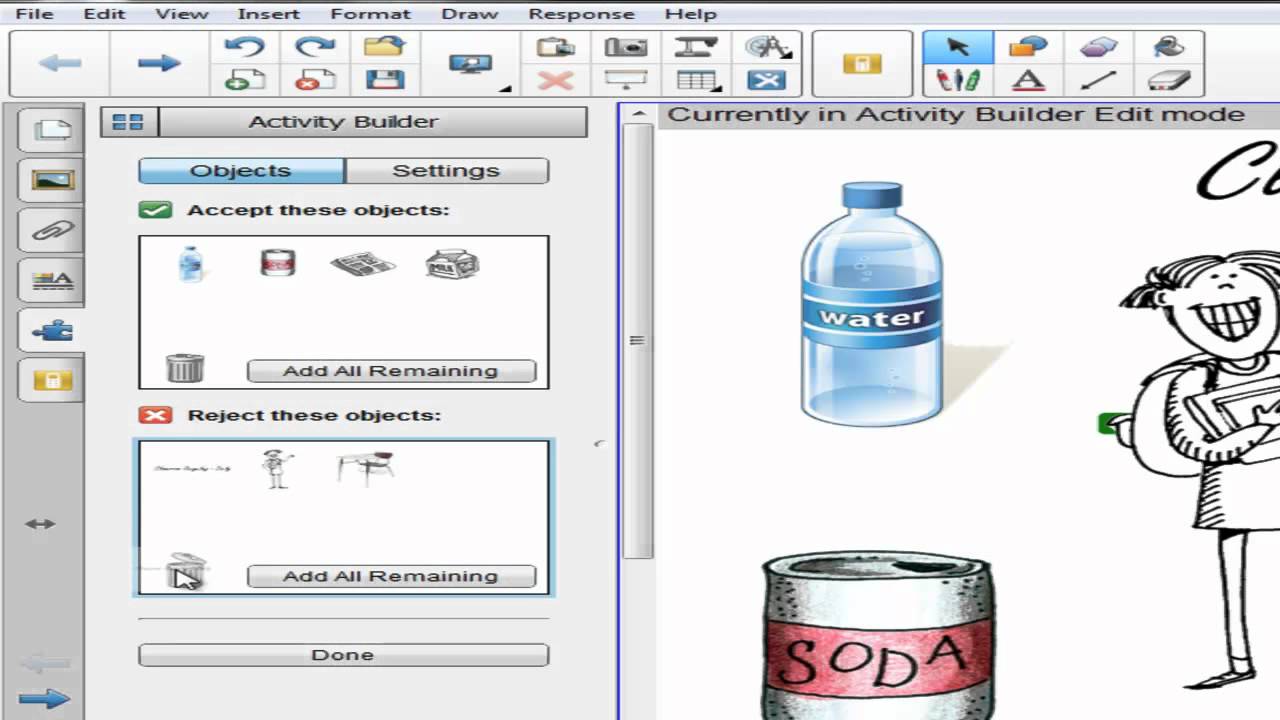
Task: Select the water bottle thumbnail in the Accept list
Action: tap(190, 264)
